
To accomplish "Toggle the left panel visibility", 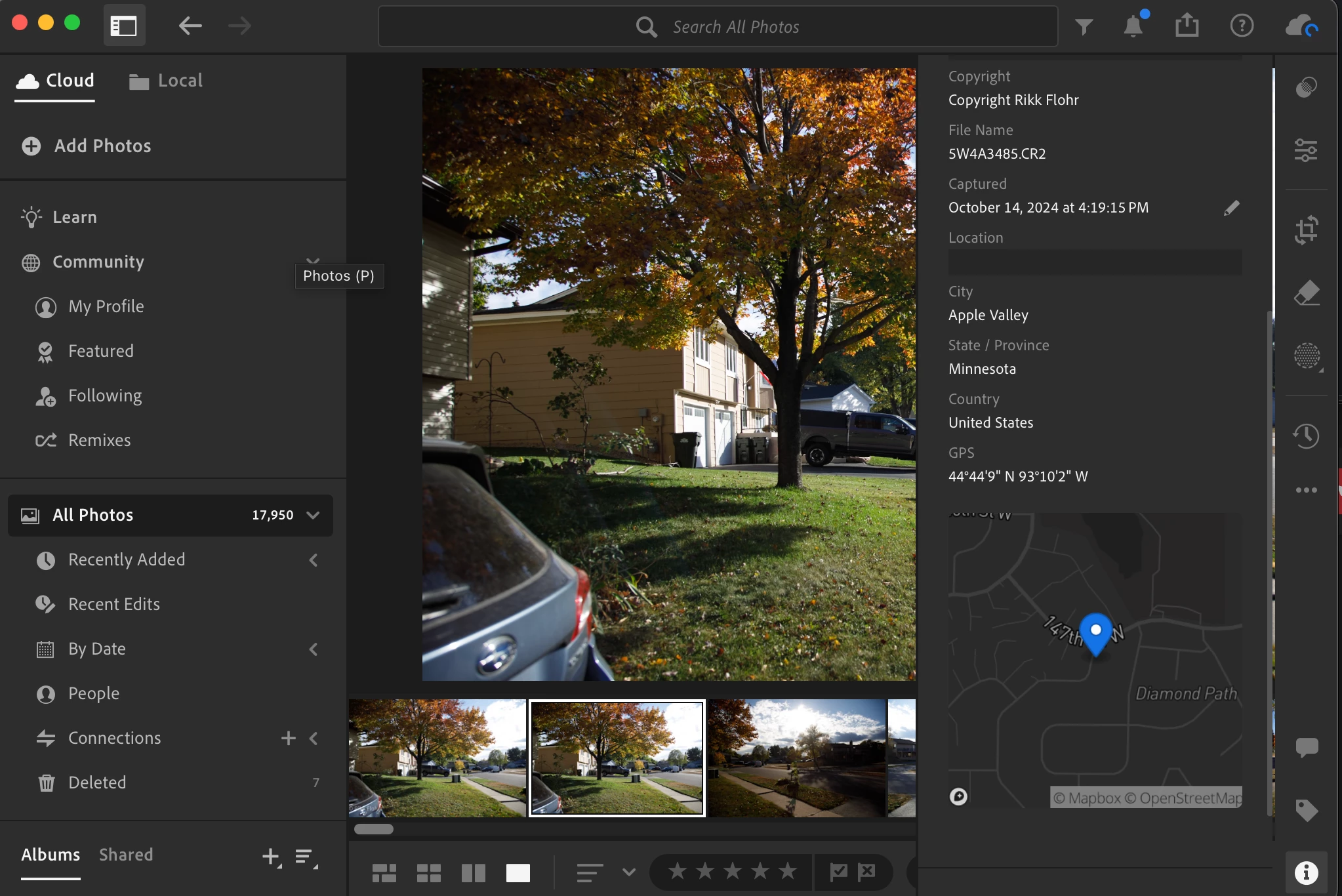I will tap(124, 26).
